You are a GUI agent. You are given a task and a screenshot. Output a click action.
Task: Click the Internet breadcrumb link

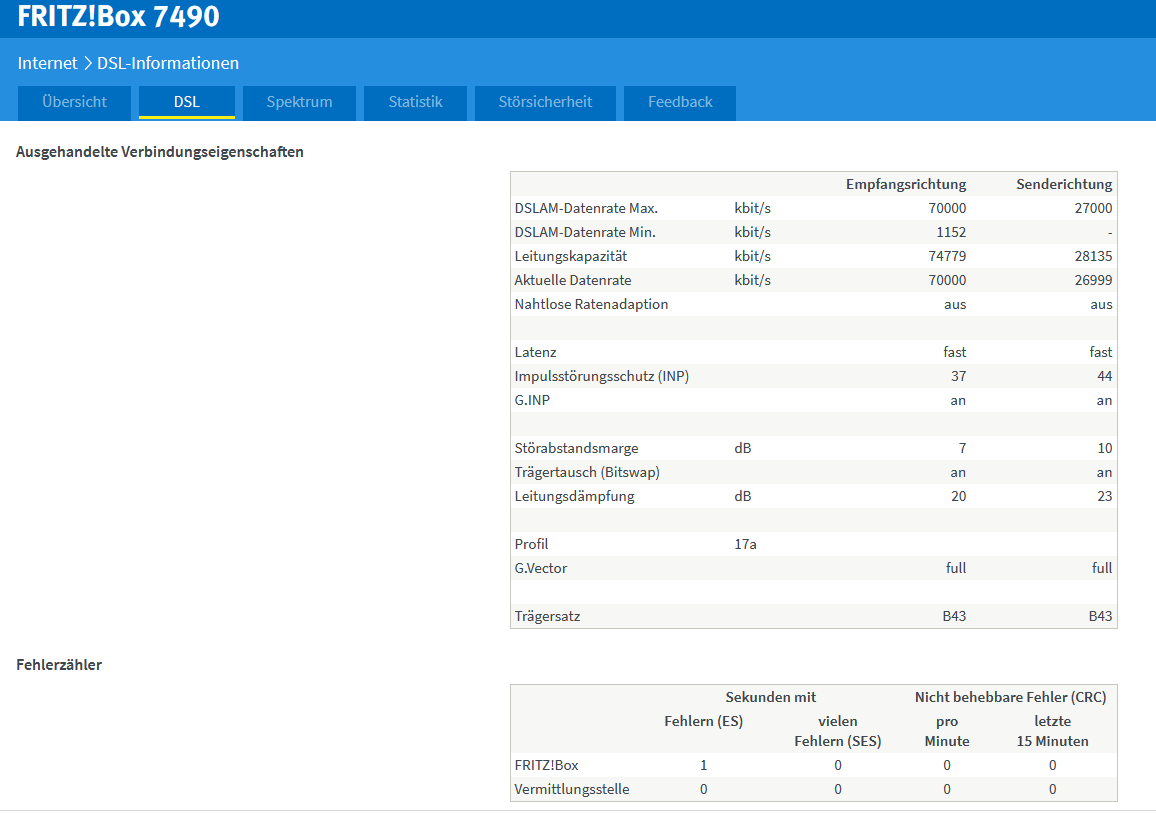(47, 63)
